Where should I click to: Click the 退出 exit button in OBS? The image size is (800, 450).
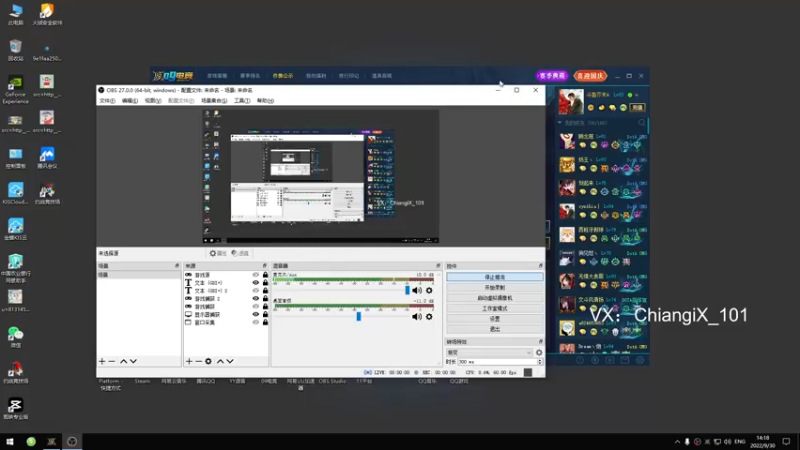click(494, 329)
